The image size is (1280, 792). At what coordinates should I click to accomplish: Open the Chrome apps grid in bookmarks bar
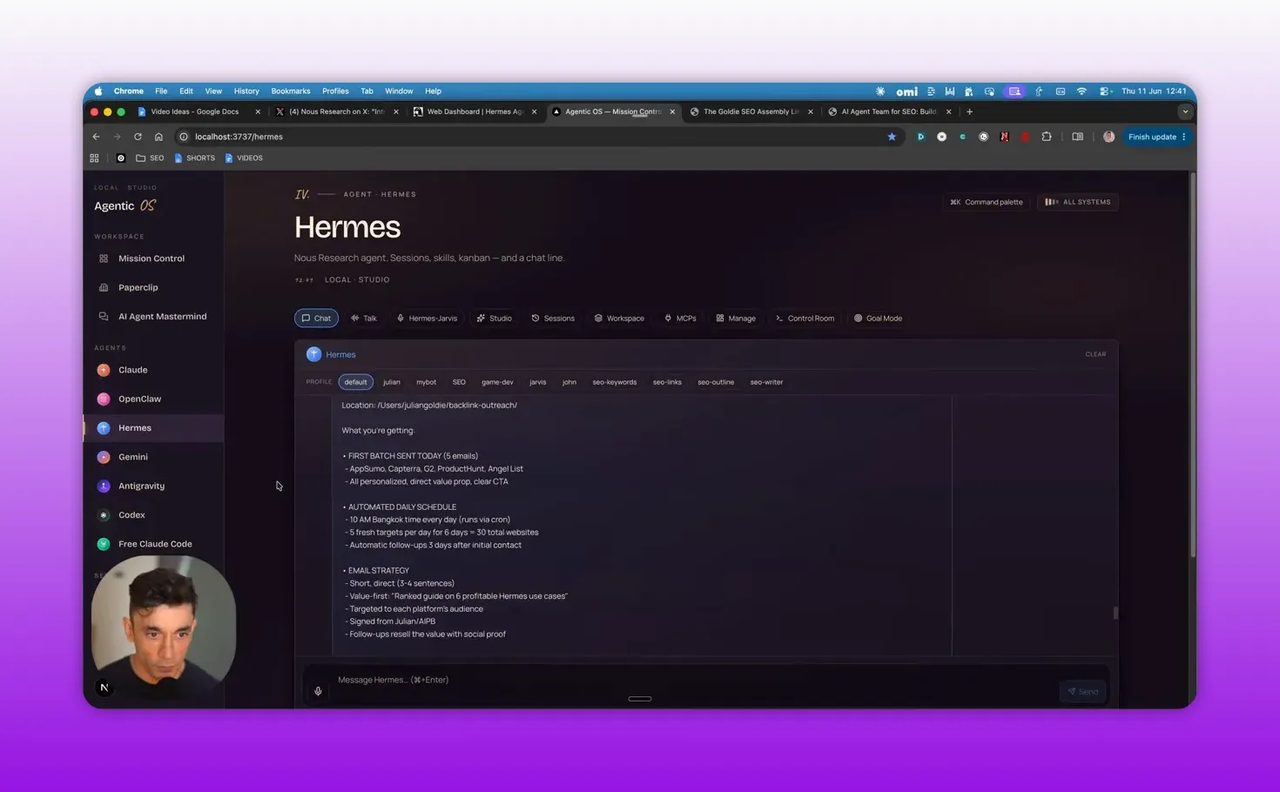point(95,158)
